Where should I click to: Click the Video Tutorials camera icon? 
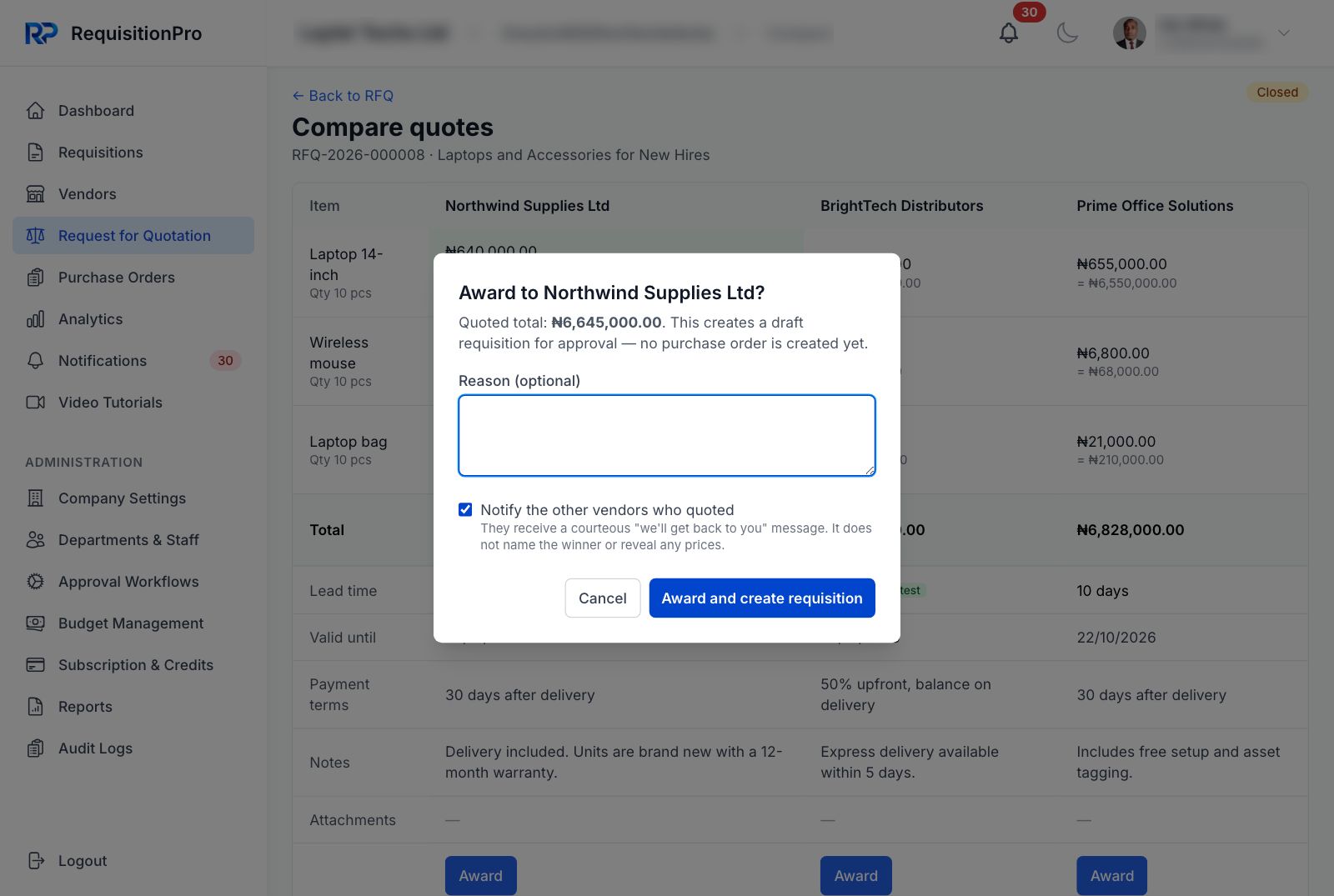coord(35,403)
